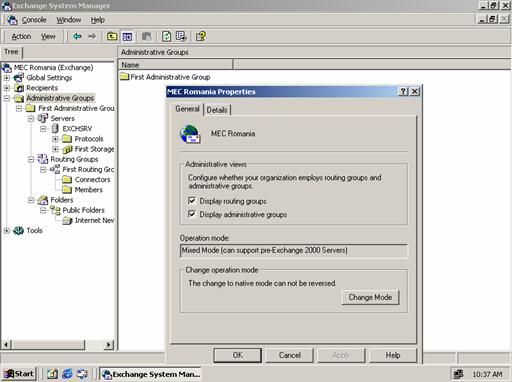
Task: Open Internet Explorer from quick launch
Action: 67,374
